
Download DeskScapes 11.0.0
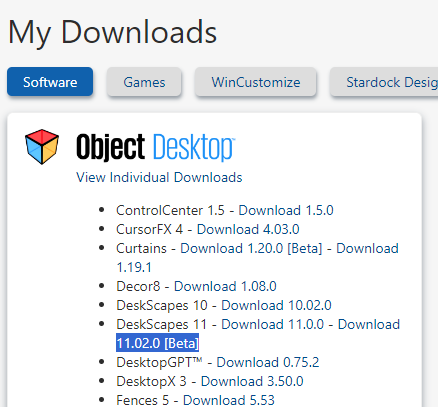pos(272,324)
